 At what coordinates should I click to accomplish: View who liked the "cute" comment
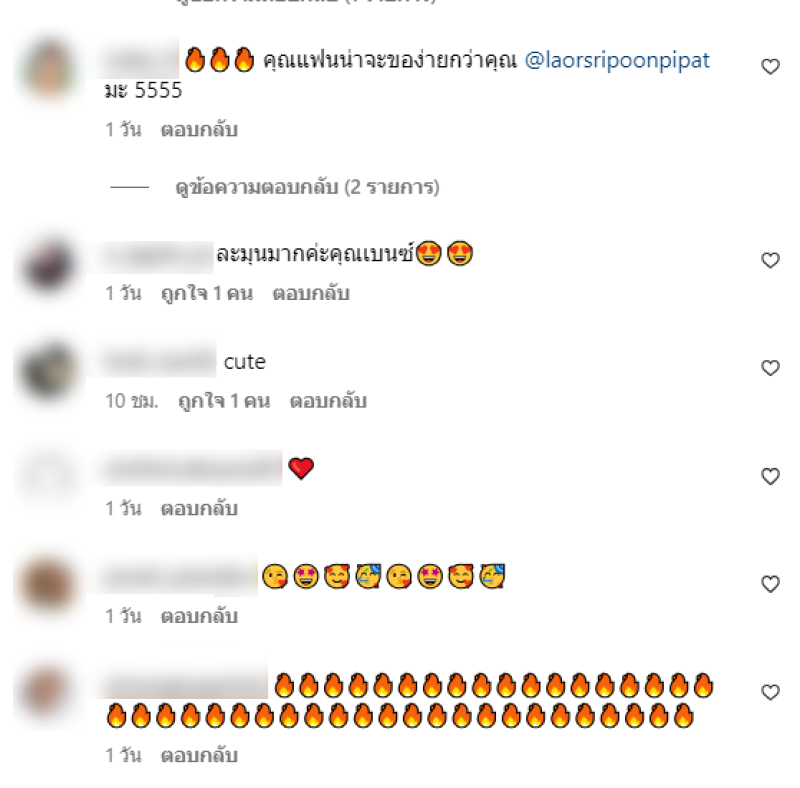click(x=224, y=401)
